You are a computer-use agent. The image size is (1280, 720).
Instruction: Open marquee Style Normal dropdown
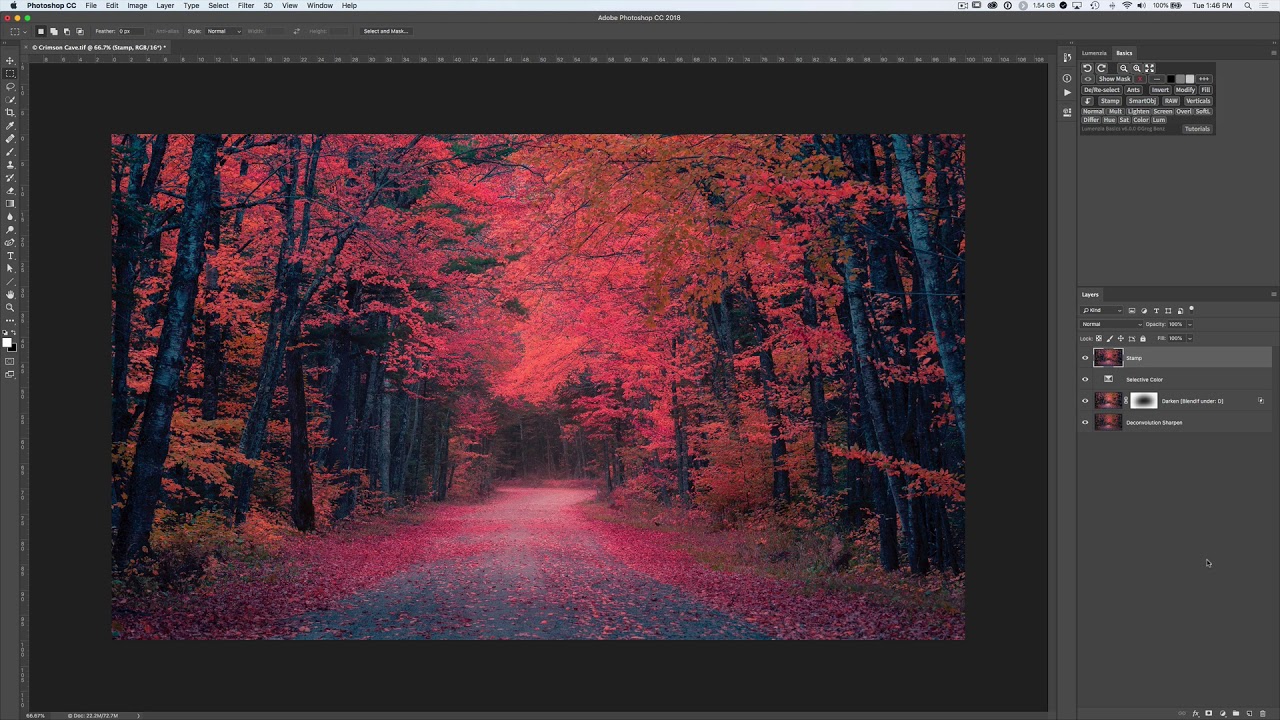223,31
